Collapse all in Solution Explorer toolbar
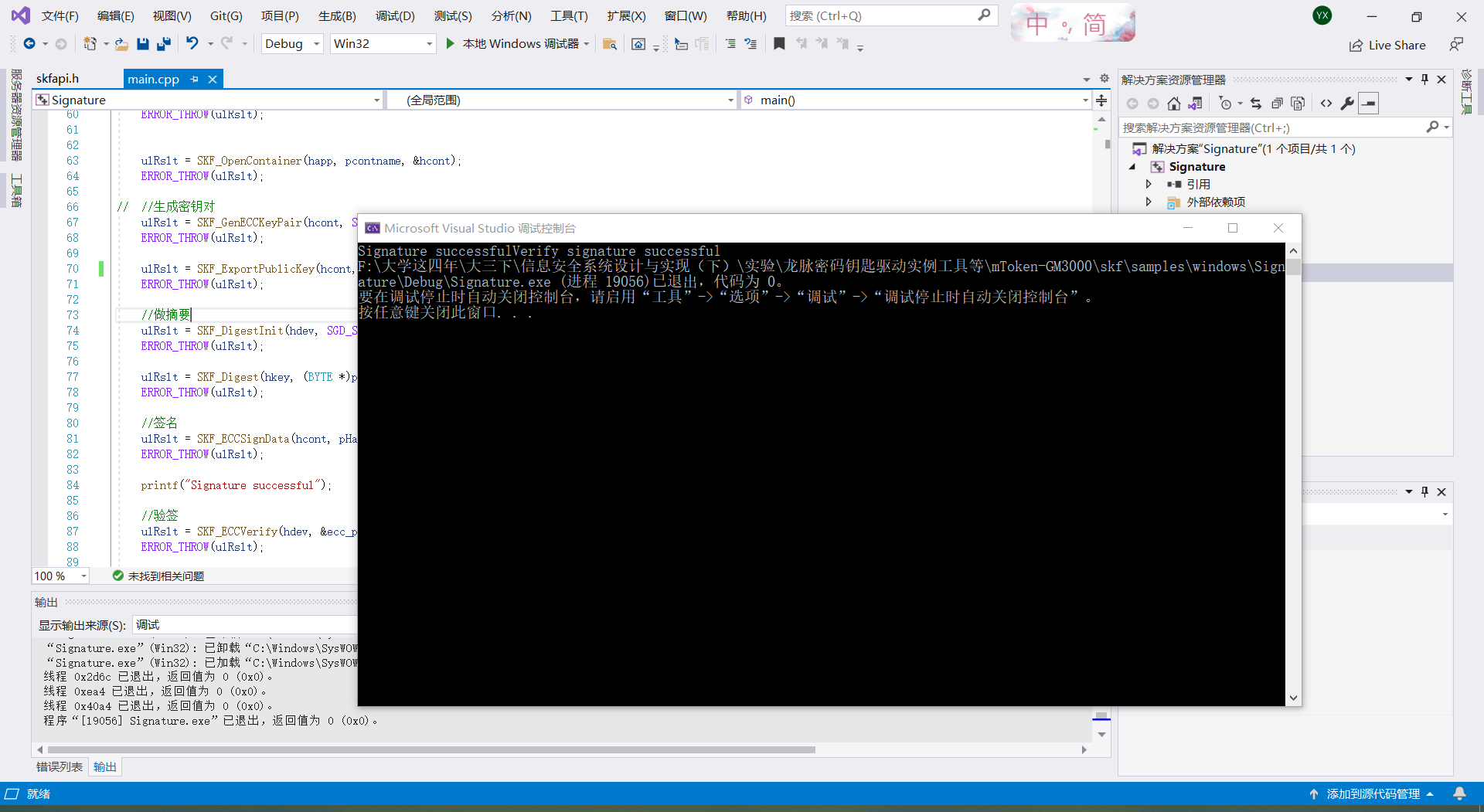Image resolution: width=1484 pixels, height=812 pixels. pos(1277,104)
